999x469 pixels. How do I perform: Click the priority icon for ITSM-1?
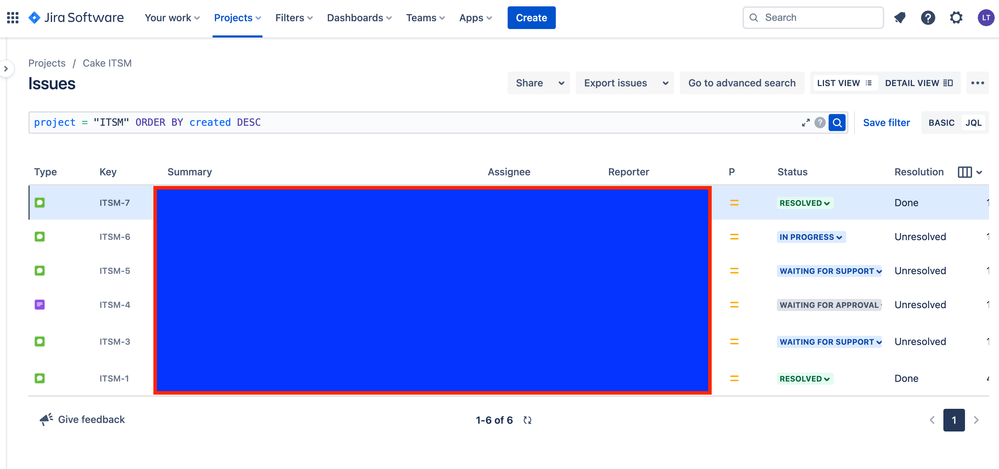[x=734, y=379]
